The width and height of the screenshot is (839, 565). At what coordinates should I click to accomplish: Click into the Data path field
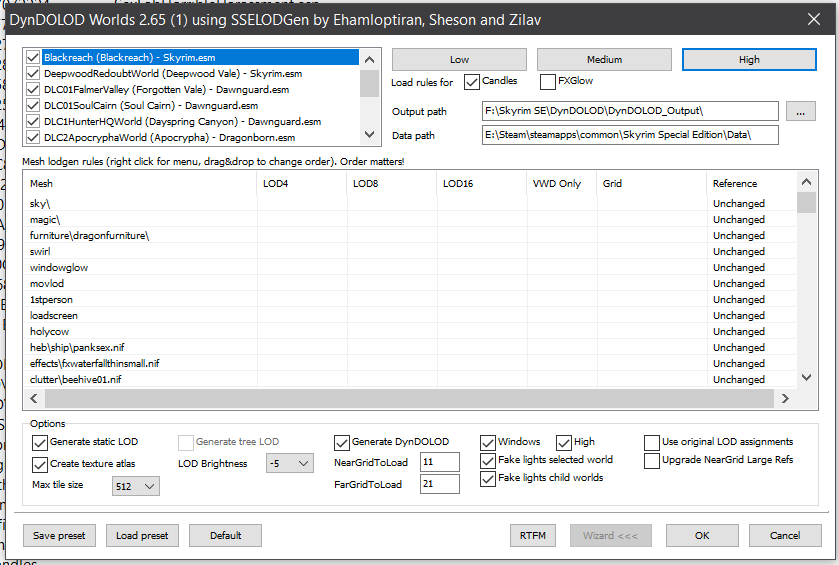(630, 135)
